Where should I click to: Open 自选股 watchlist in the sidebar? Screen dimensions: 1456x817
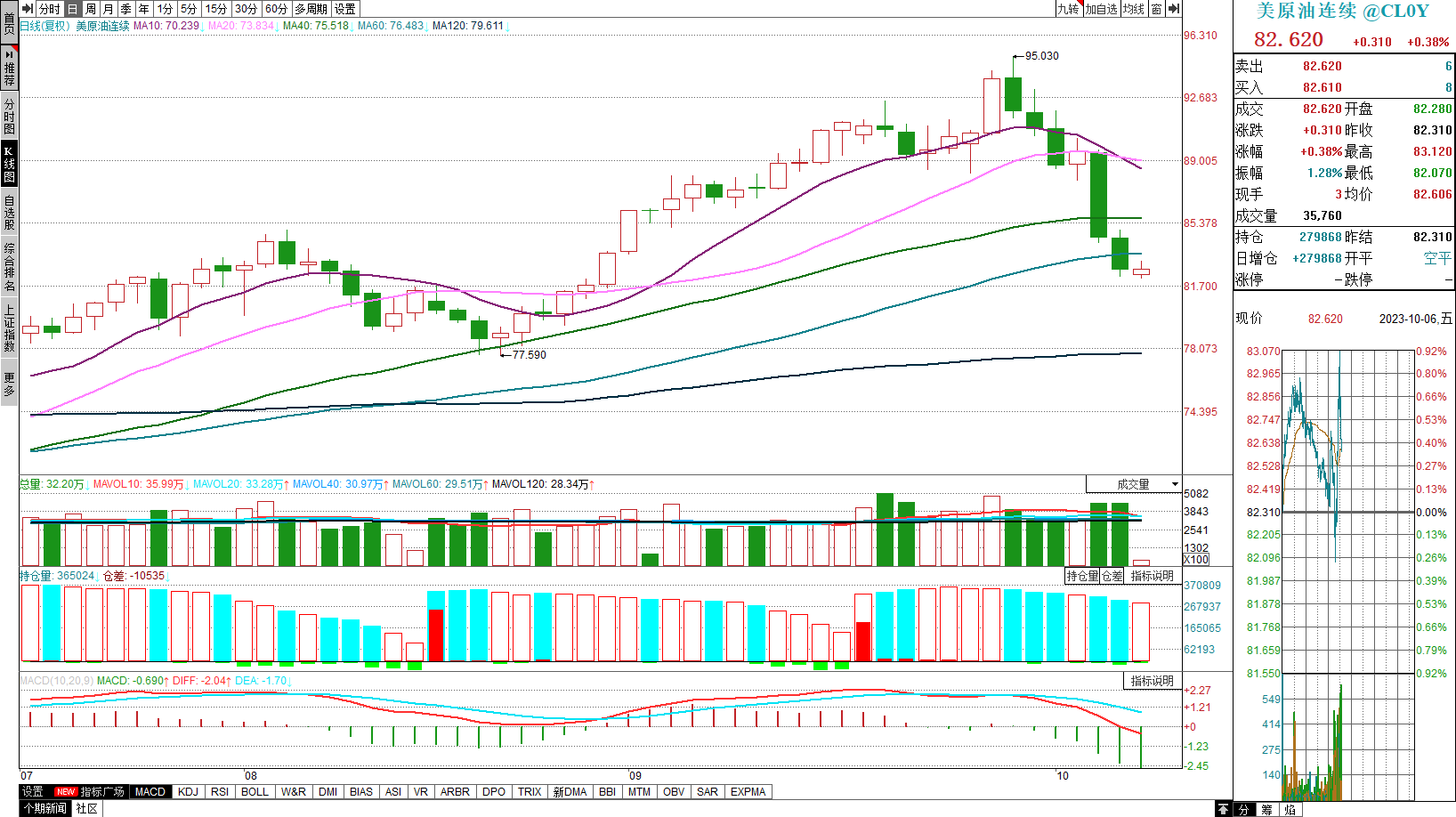9,213
